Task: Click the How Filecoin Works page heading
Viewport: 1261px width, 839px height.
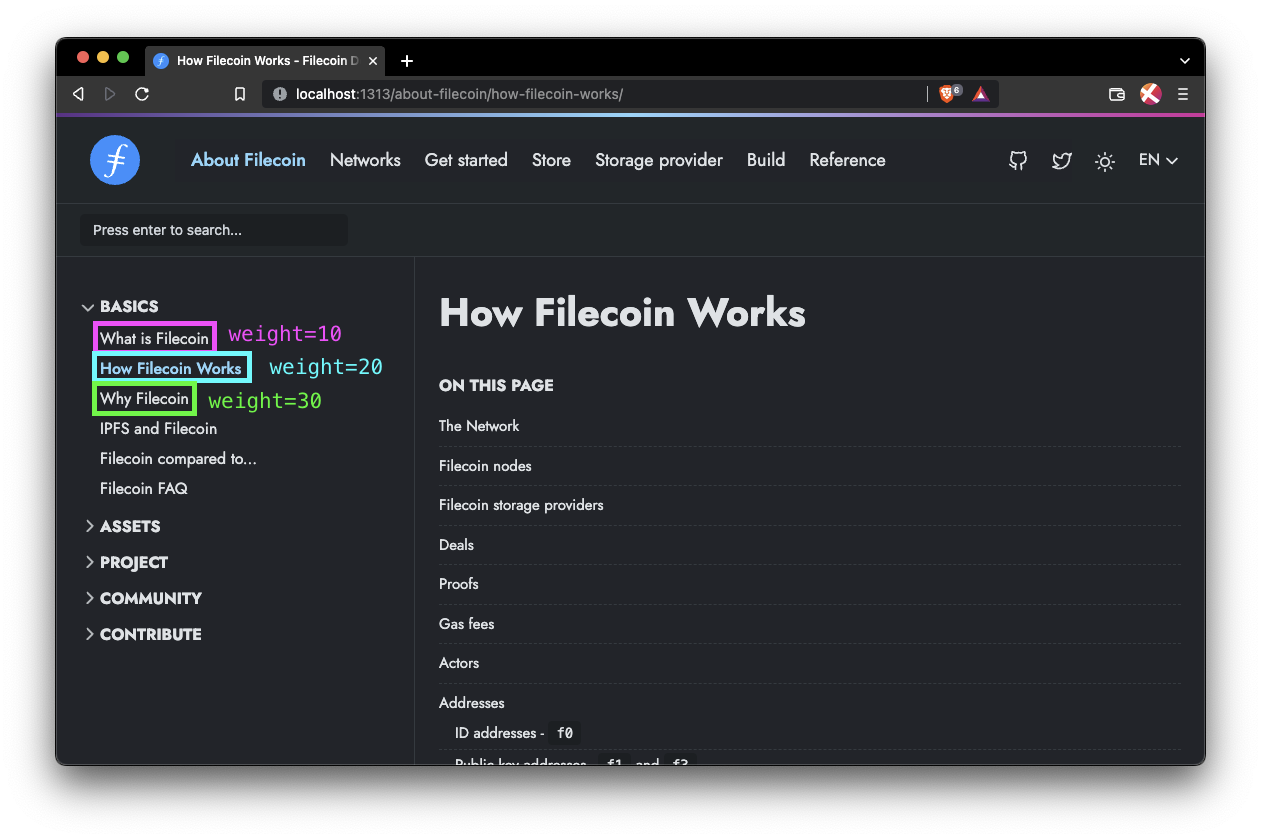Action: click(x=622, y=313)
